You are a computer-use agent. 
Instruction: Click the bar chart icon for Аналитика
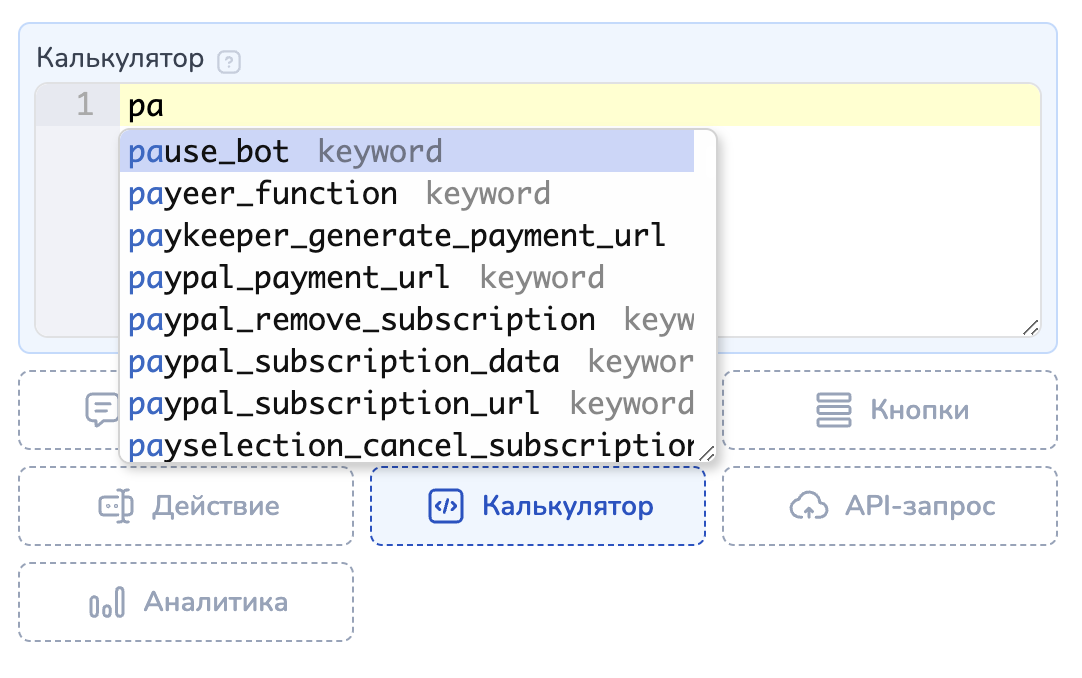click(x=106, y=603)
